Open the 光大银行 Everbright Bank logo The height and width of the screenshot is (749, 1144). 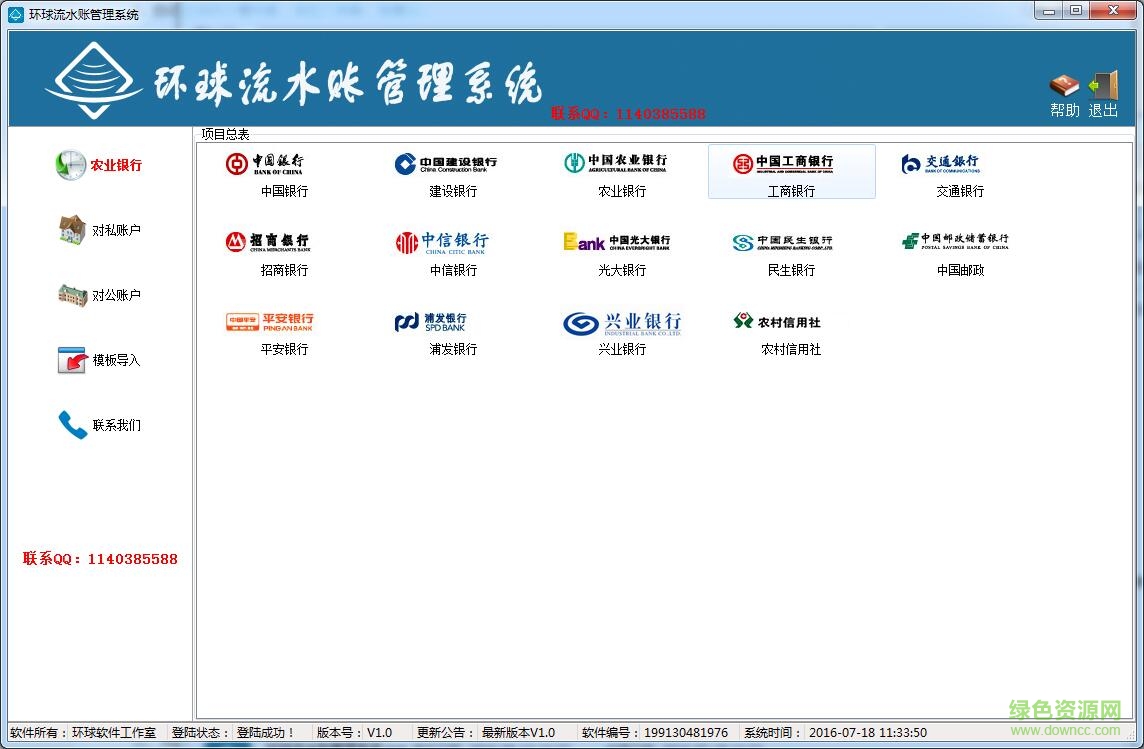pyautogui.click(x=617, y=242)
